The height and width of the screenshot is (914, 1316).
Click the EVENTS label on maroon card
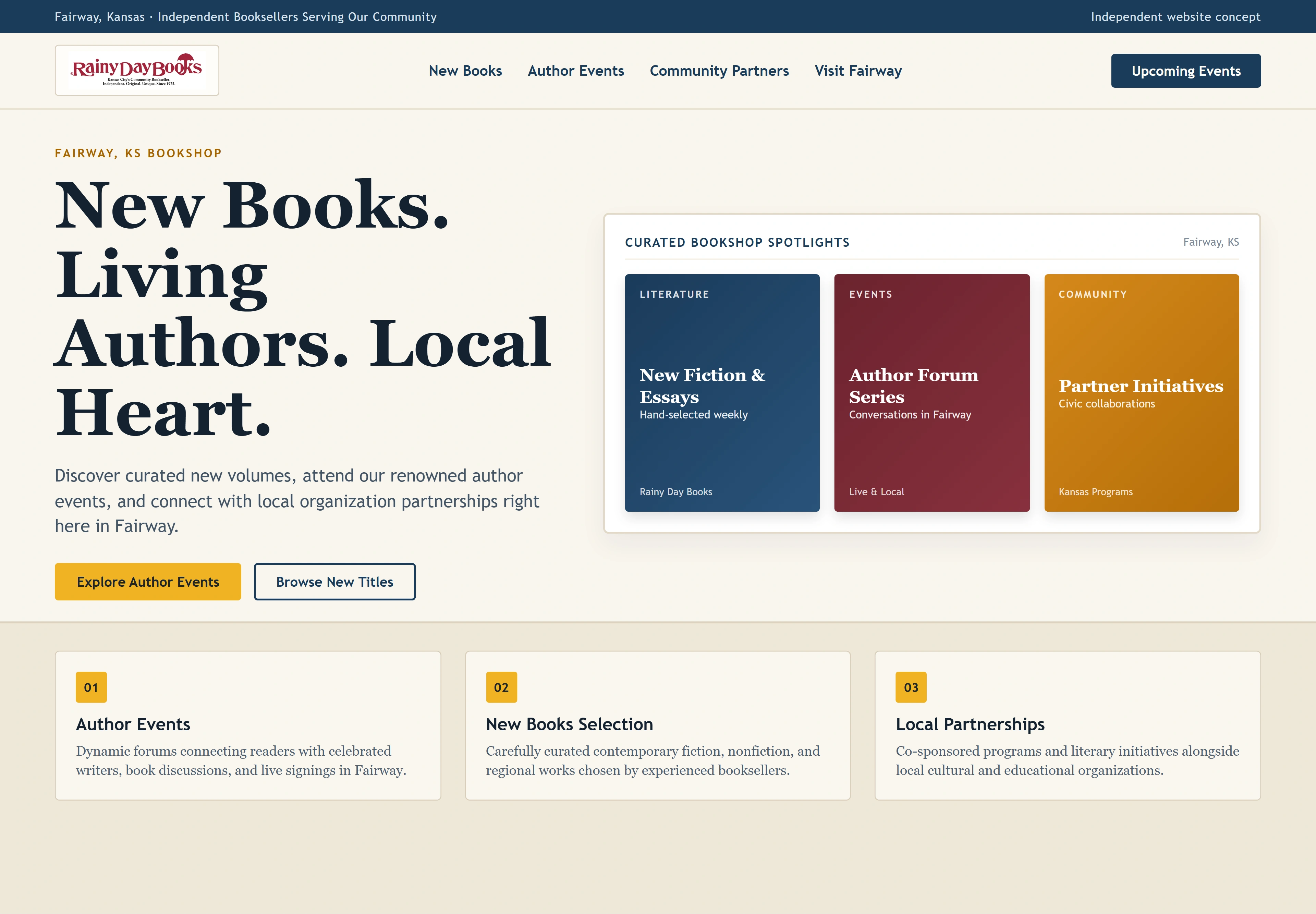[x=870, y=294]
